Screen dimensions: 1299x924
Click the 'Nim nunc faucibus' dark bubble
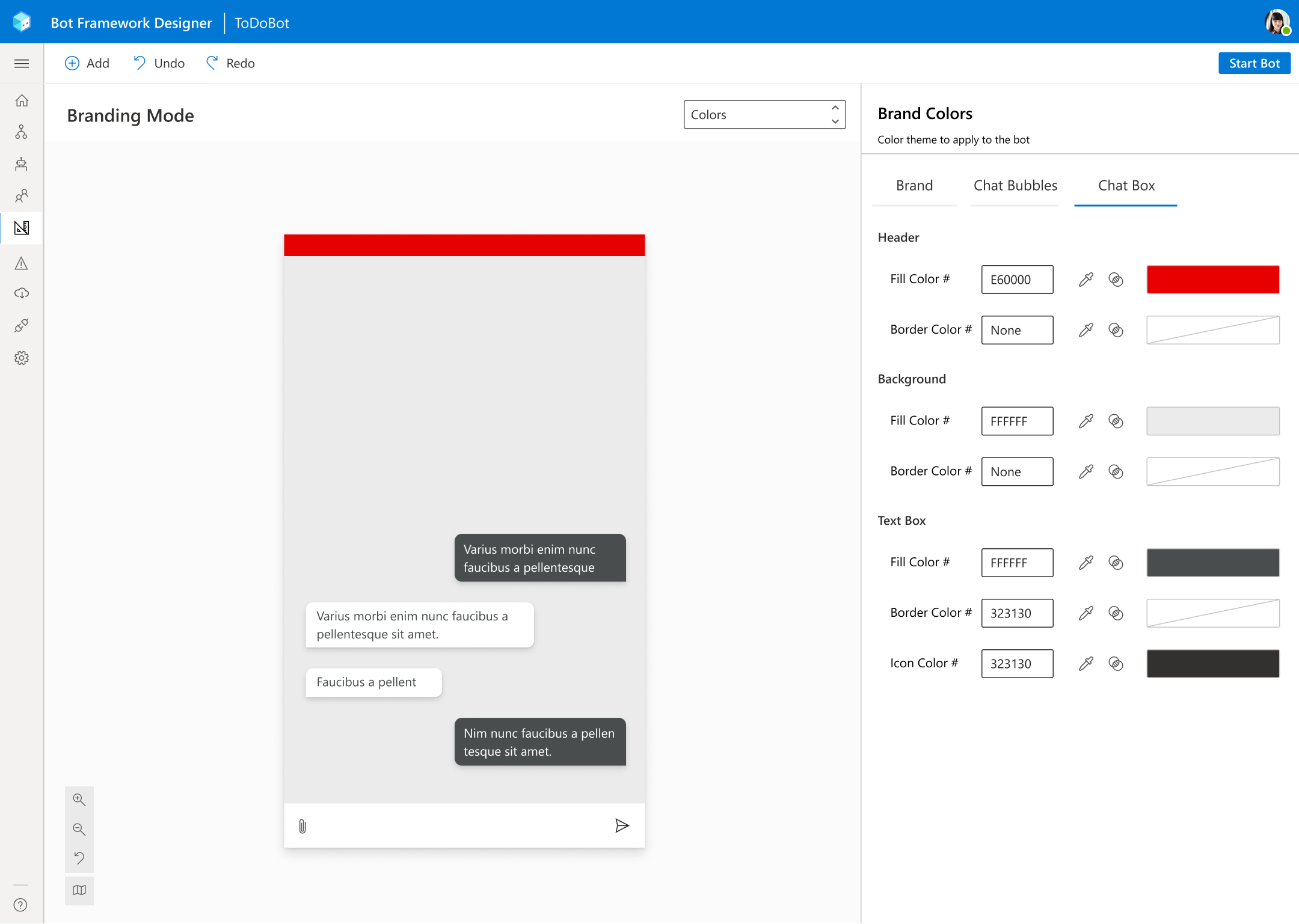pyautogui.click(x=540, y=742)
